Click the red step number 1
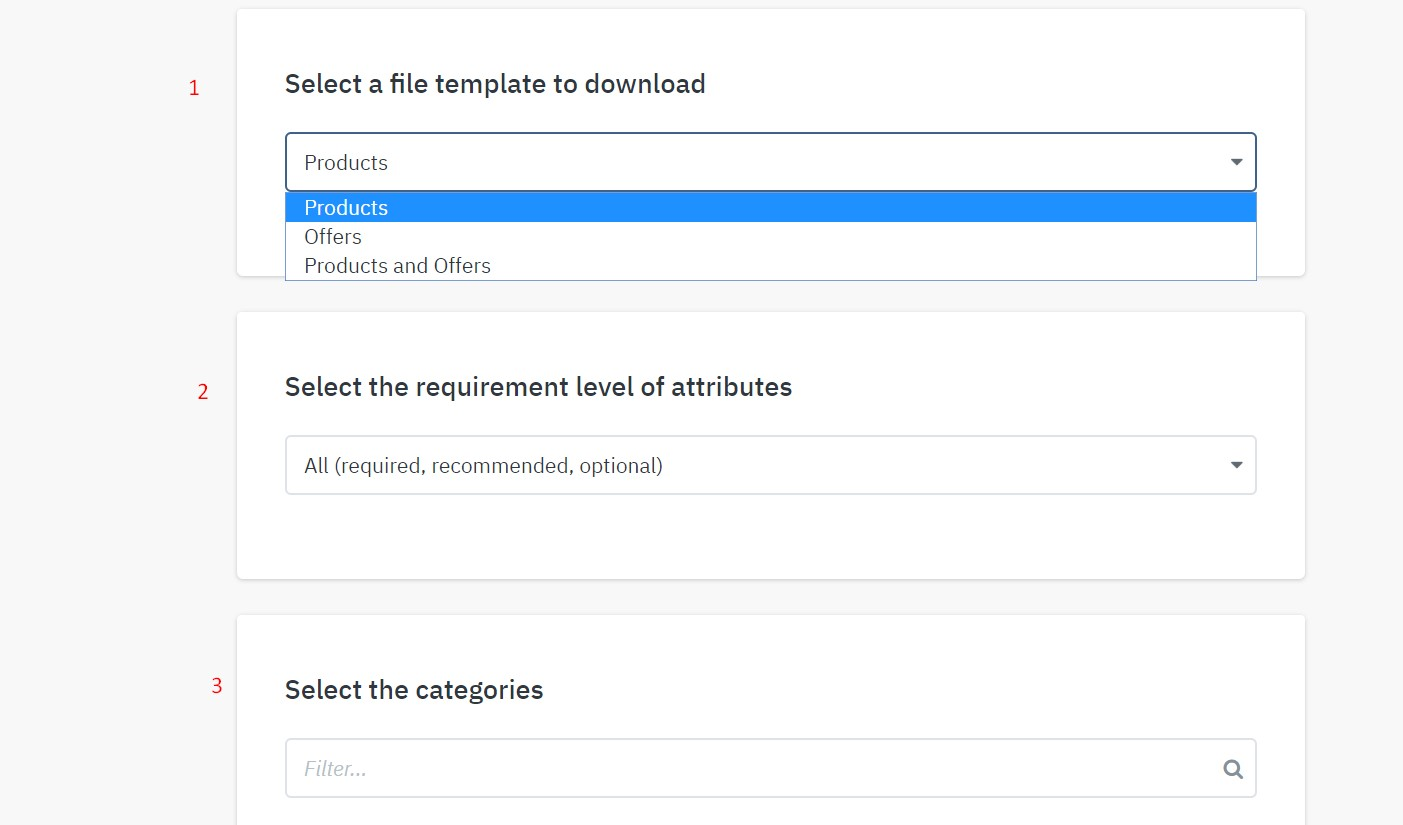The image size is (1403, 825). click(x=194, y=88)
